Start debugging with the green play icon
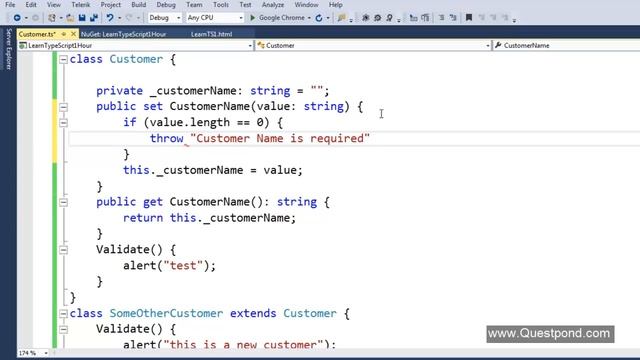The width and height of the screenshot is (640, 360). 252,18
